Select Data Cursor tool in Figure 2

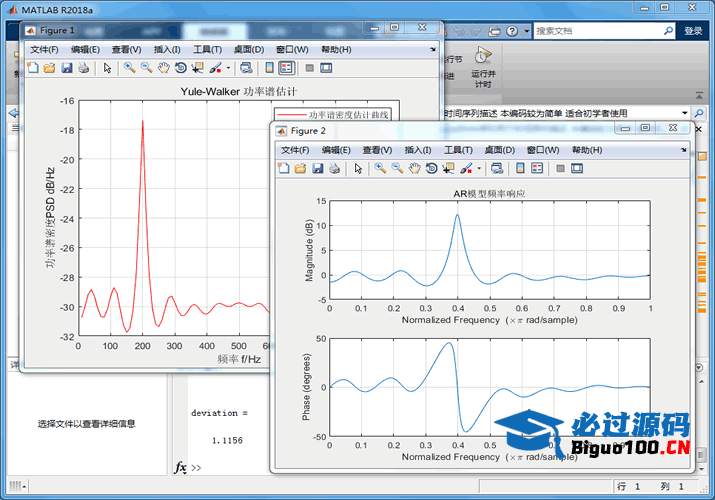(448, 168)
